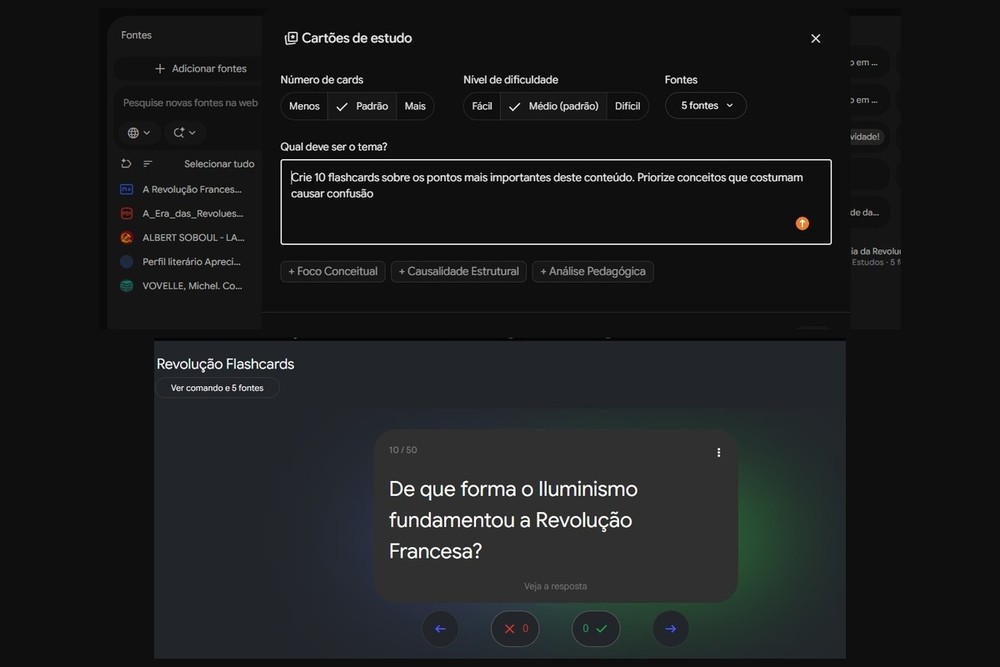Click the Revolução Flashcards title
This screenshot has height=667, width=1000.
[x=225, y=364]
